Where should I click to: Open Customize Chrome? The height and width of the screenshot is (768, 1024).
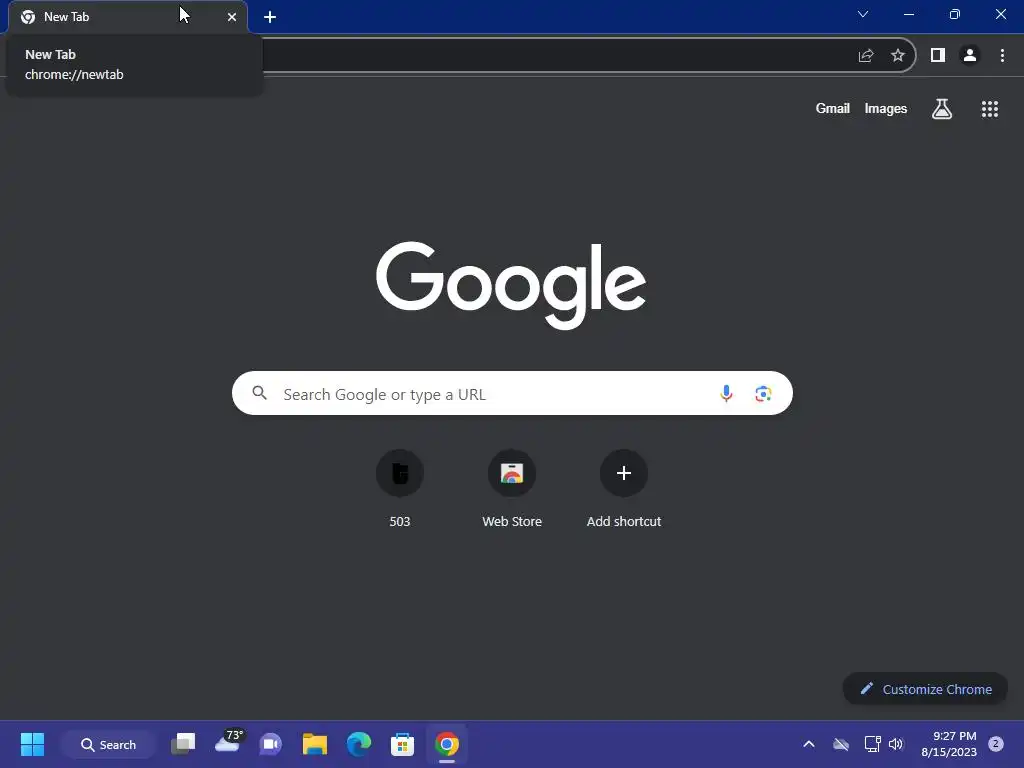925,689
